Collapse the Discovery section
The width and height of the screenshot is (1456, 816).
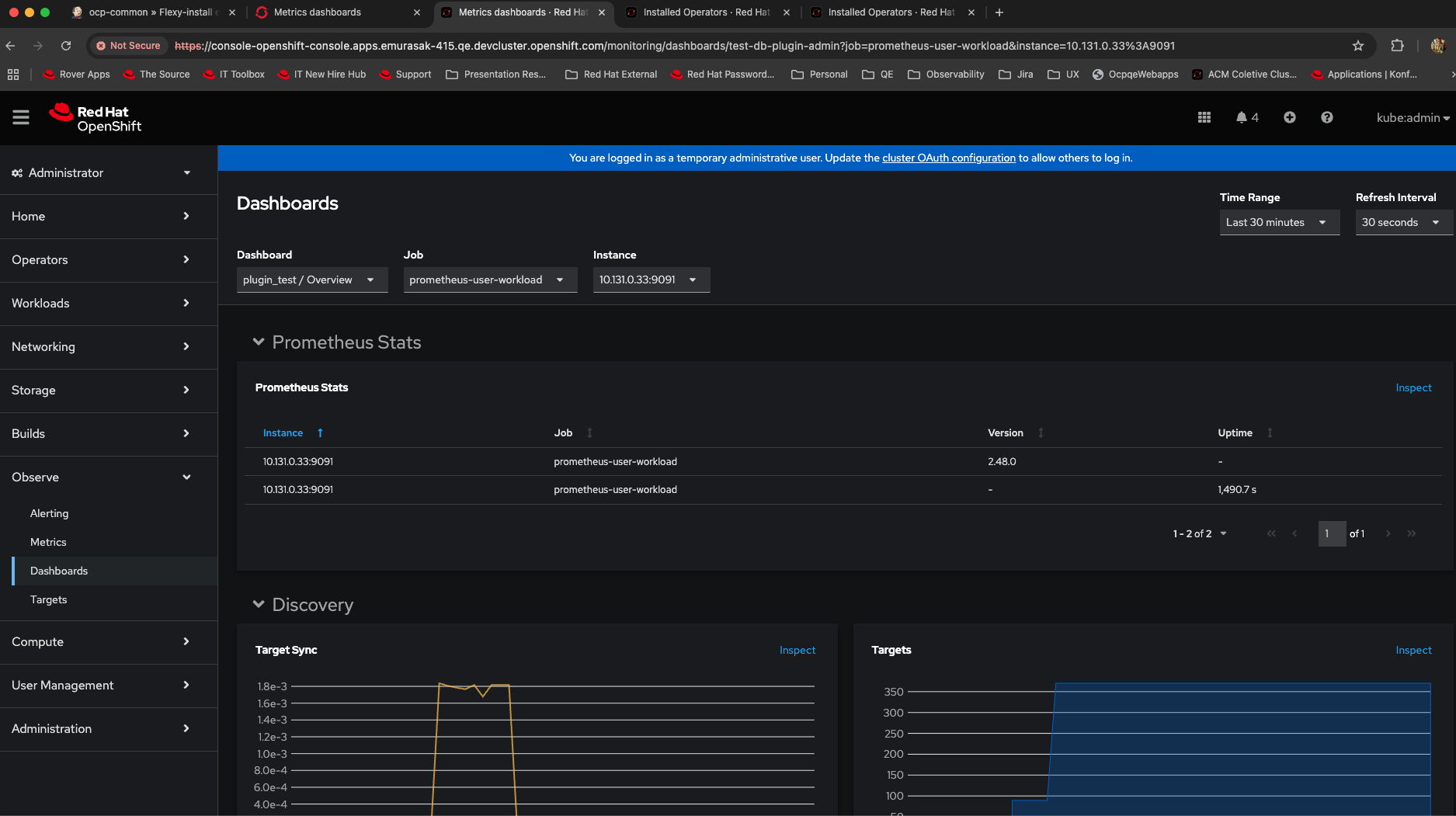pyautogui.click(x=259, y=605)
